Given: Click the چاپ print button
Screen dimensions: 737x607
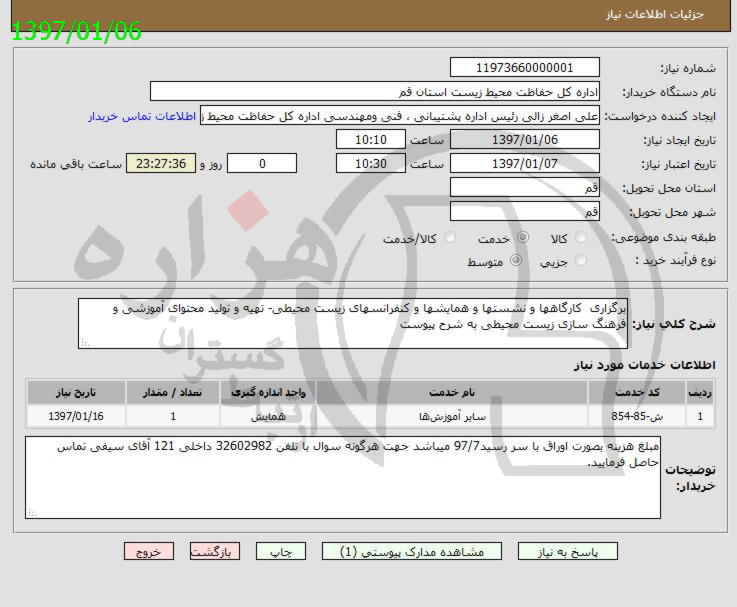Looking at the screenshot, I should click(x=281, y=552).
